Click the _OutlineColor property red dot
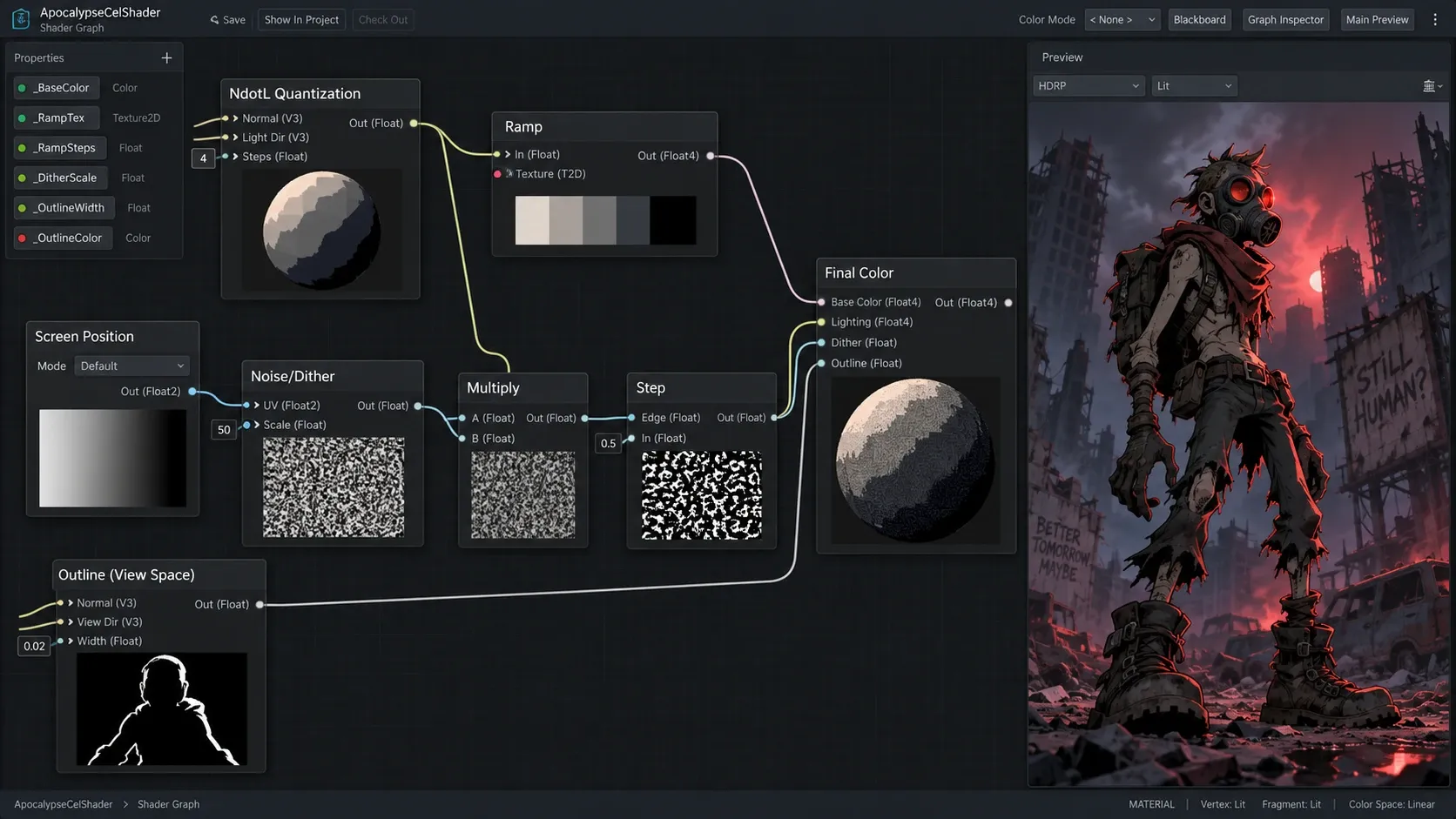This screenshot has width=1456, height=819. (22, 238)
